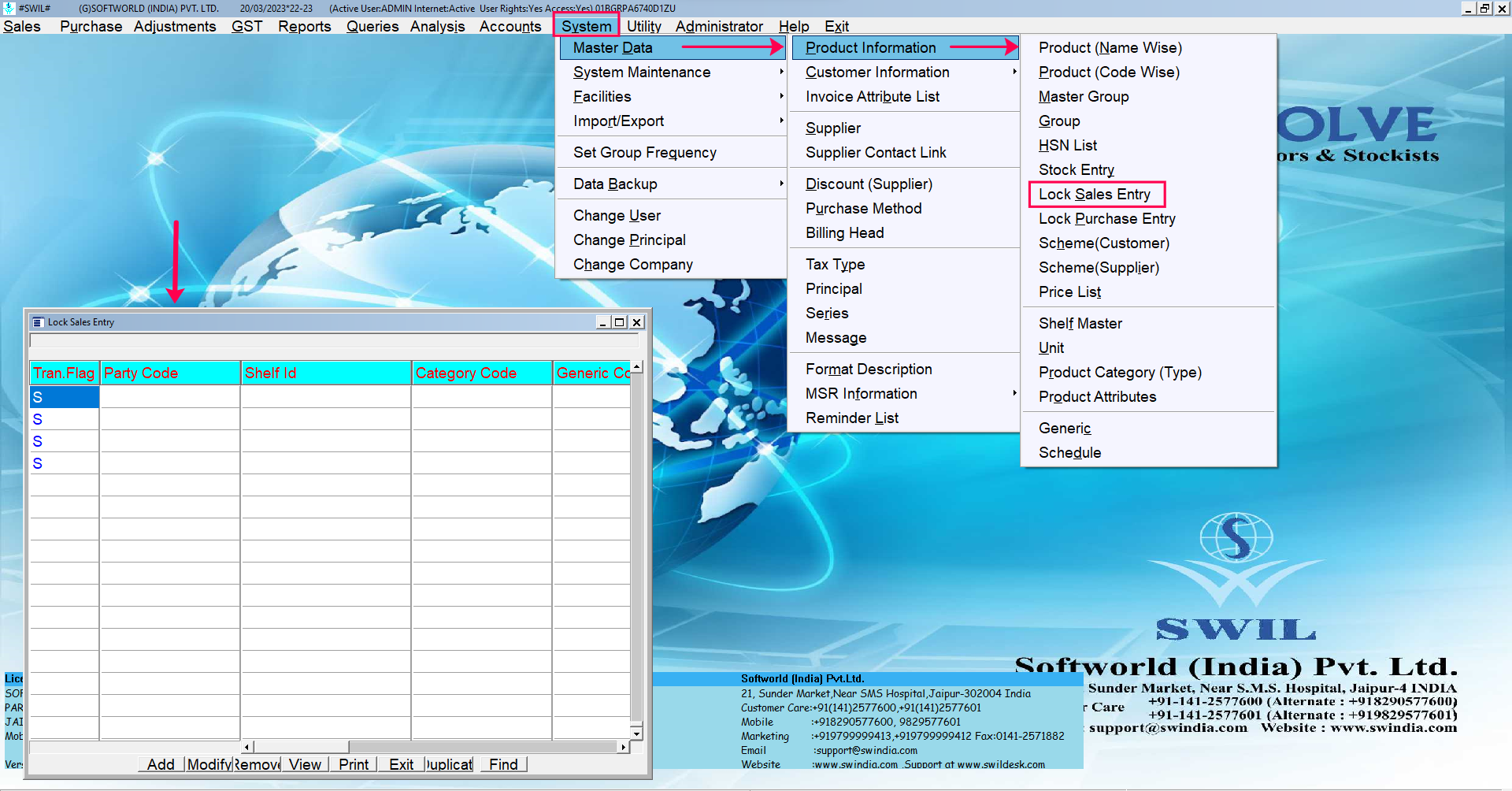Screen dimensions: 1512x791
Task: Open the Help menu
Action: 794,26
